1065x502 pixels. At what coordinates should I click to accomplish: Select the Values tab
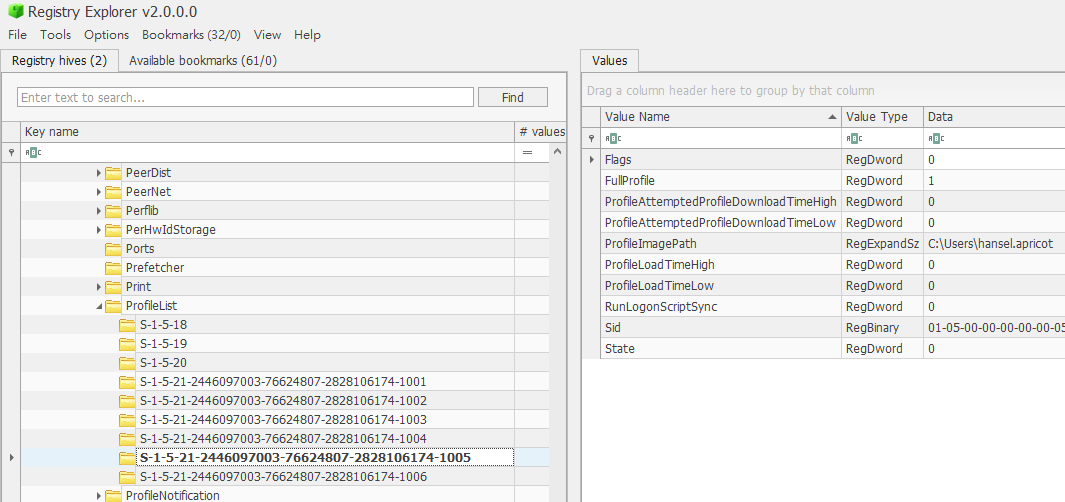click(609, 60)
